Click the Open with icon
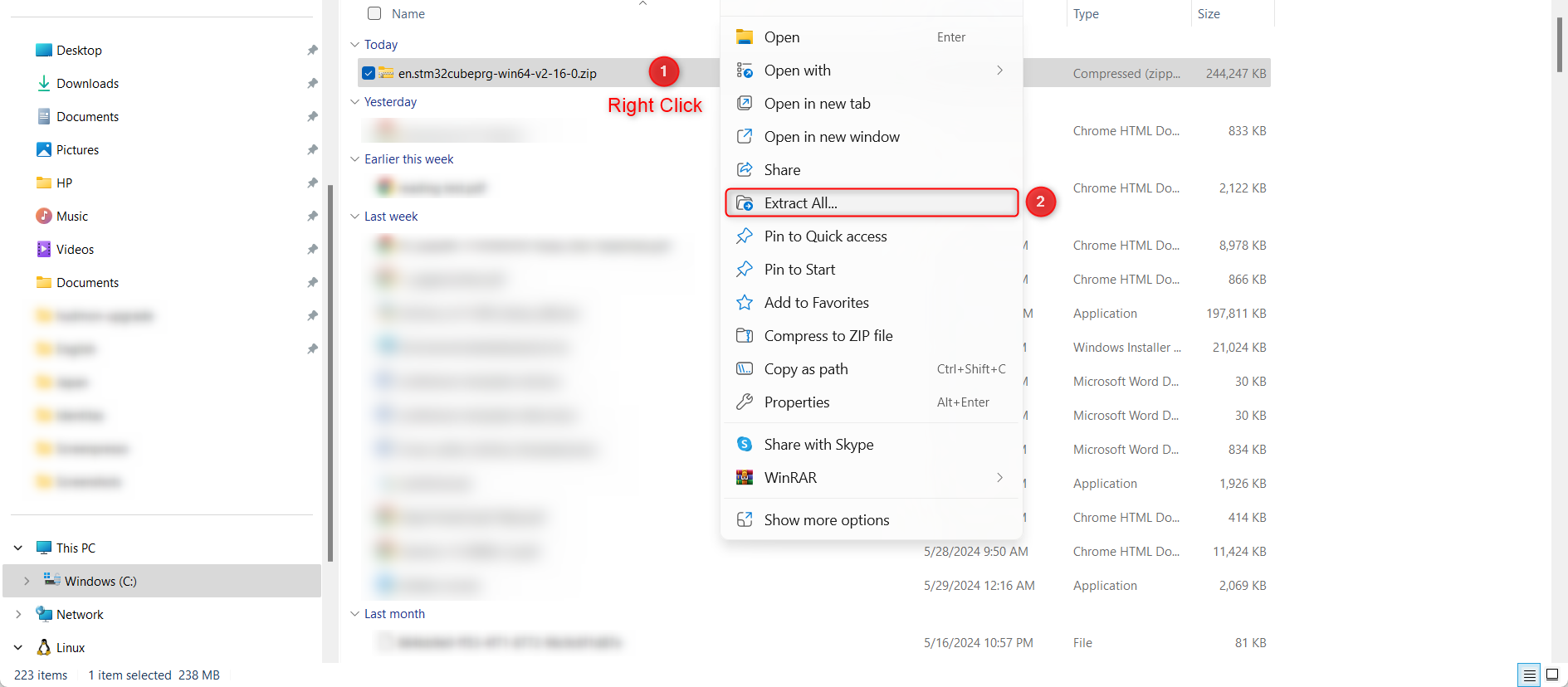Viewport: 1568px width, 687px height. (745, 71)
